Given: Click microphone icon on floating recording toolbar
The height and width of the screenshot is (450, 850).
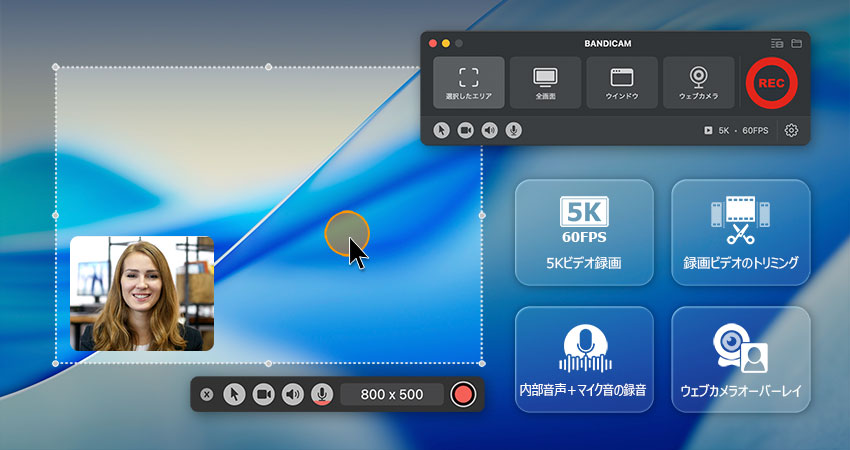Looking at the screenshot, I should tap(322, 394).
